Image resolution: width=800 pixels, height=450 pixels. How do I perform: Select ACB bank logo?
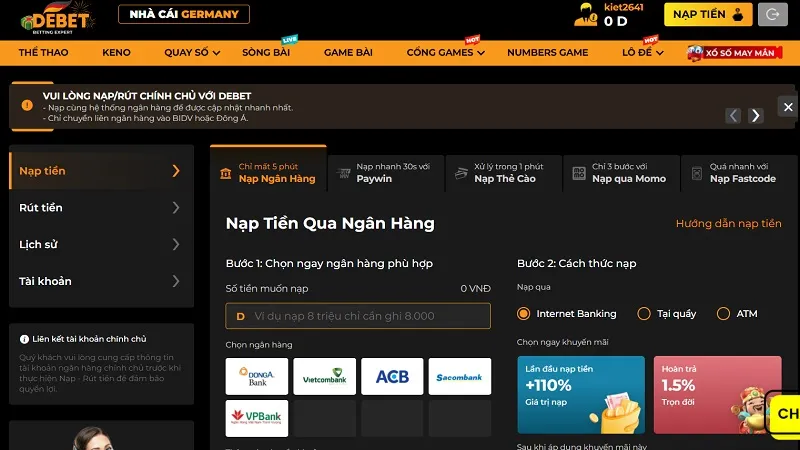(392, 377)
